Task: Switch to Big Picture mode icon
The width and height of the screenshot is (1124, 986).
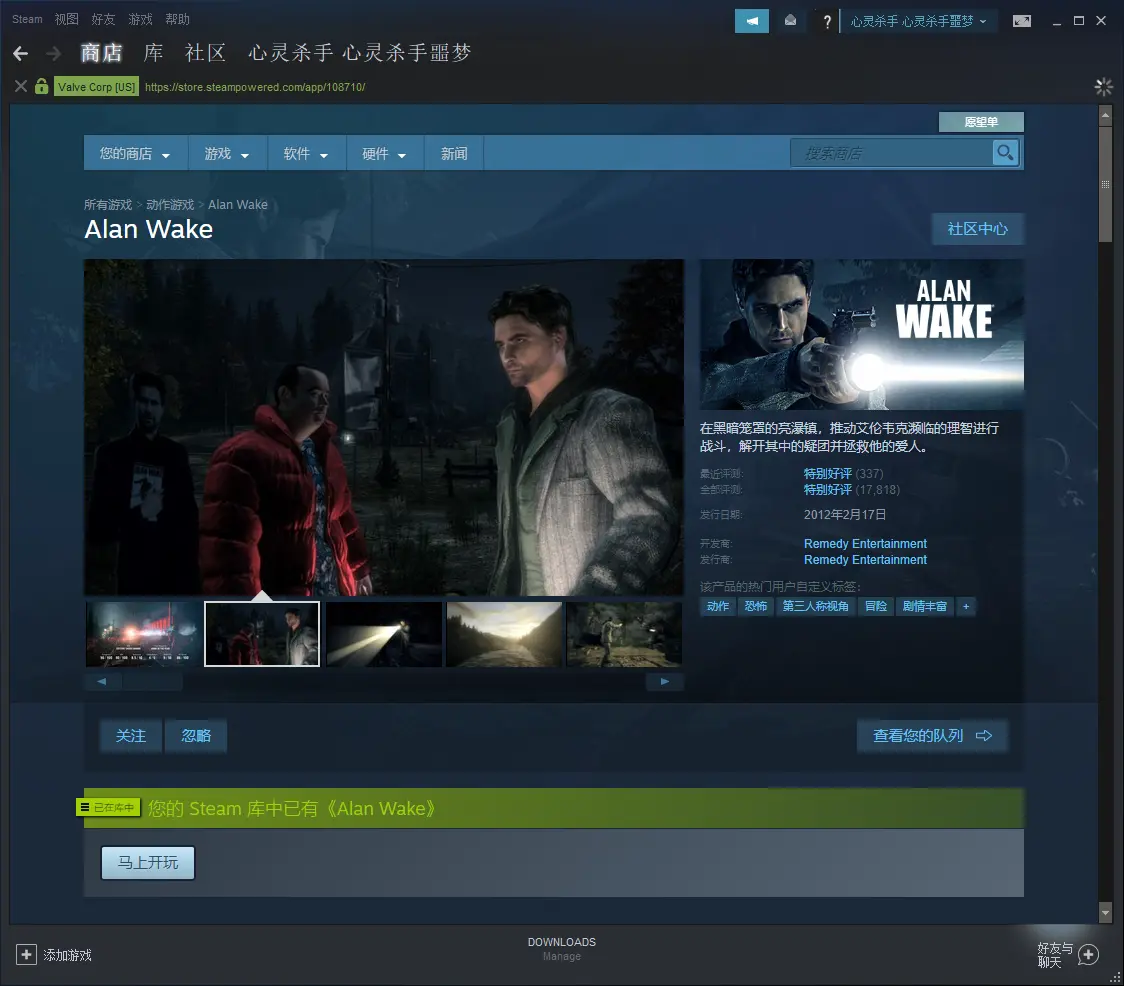Action: coord(1021,22)
